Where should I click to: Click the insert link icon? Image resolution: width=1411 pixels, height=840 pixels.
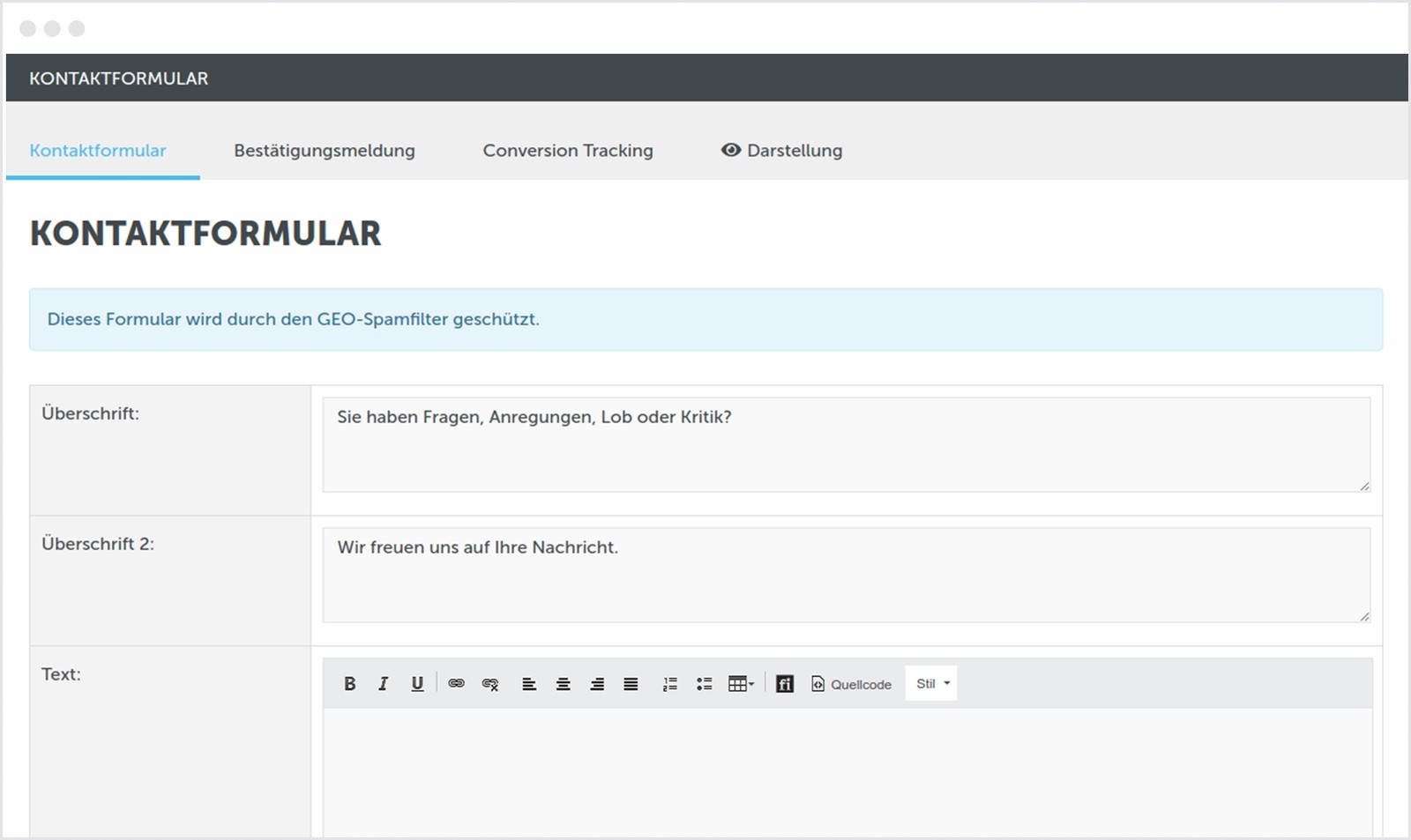pos(456,684)
